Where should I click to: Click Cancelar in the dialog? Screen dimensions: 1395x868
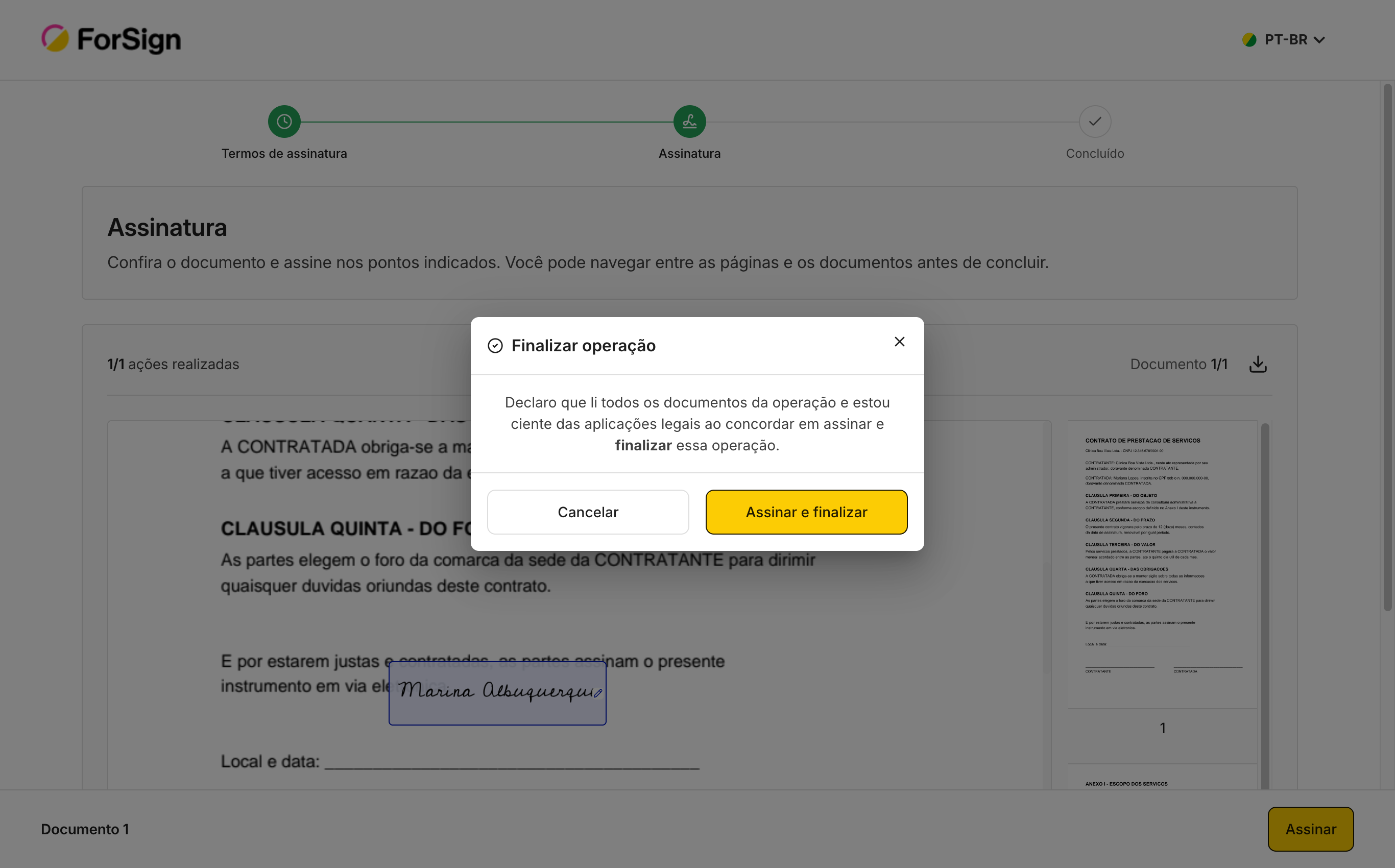click(x=588, y=512)
